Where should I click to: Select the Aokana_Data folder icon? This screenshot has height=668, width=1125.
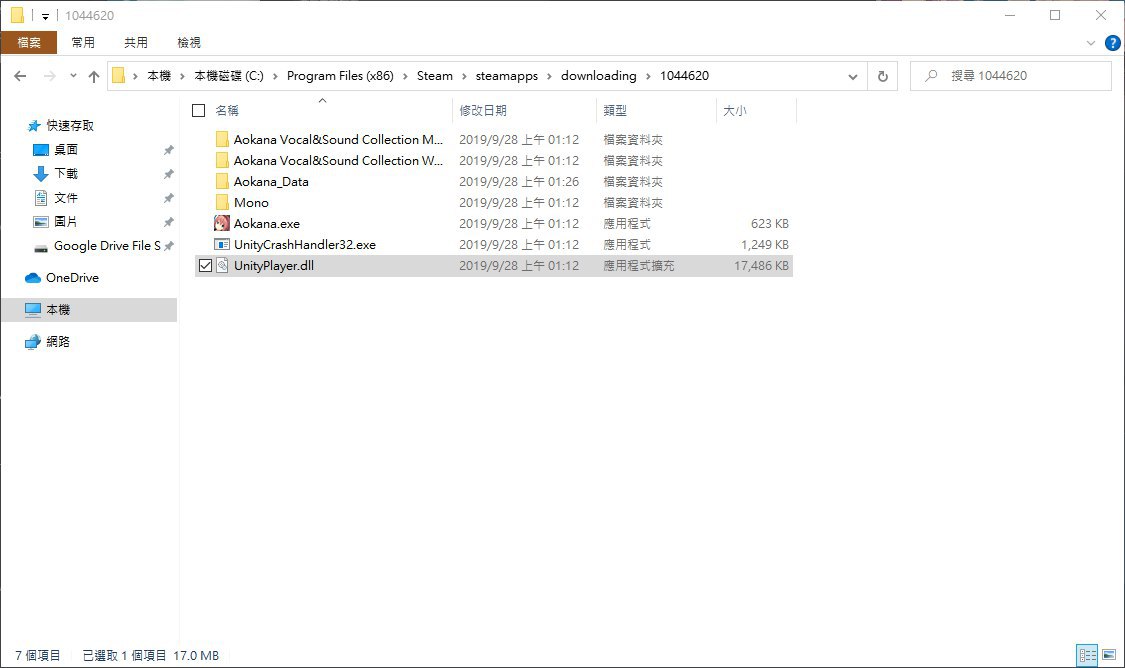(x=222, y=182)
